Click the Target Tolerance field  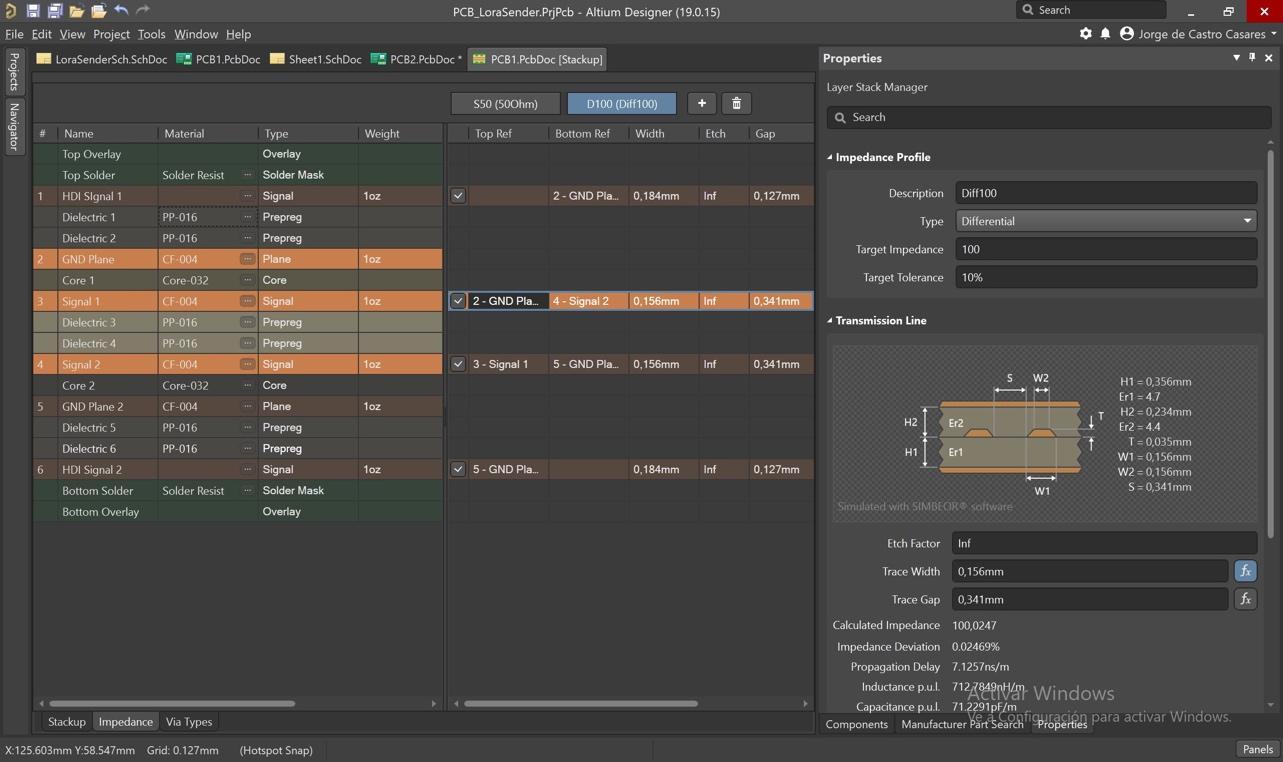pos(1106,277)
